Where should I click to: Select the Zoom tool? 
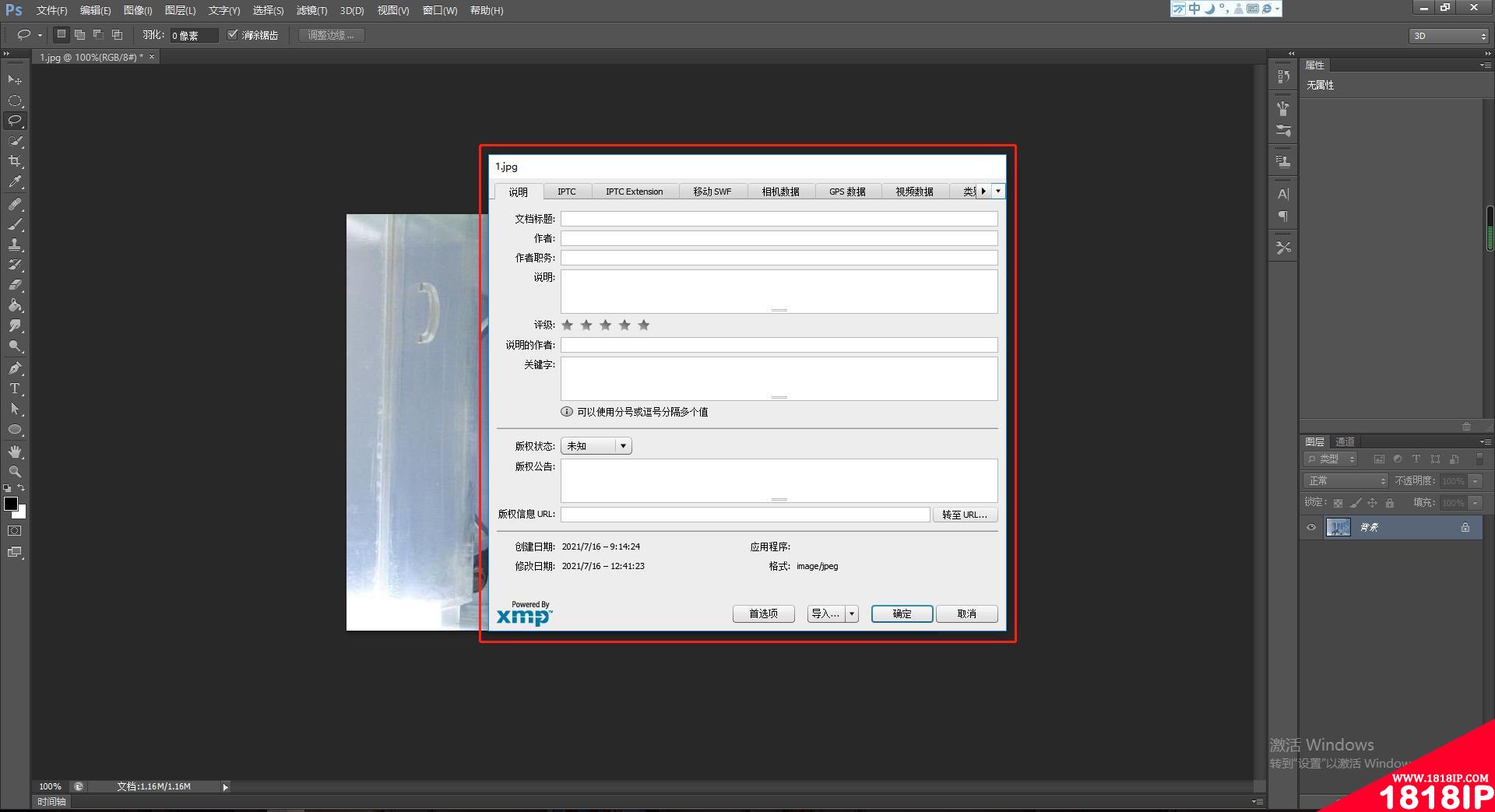pyautogui.click(x=15, y=472)
